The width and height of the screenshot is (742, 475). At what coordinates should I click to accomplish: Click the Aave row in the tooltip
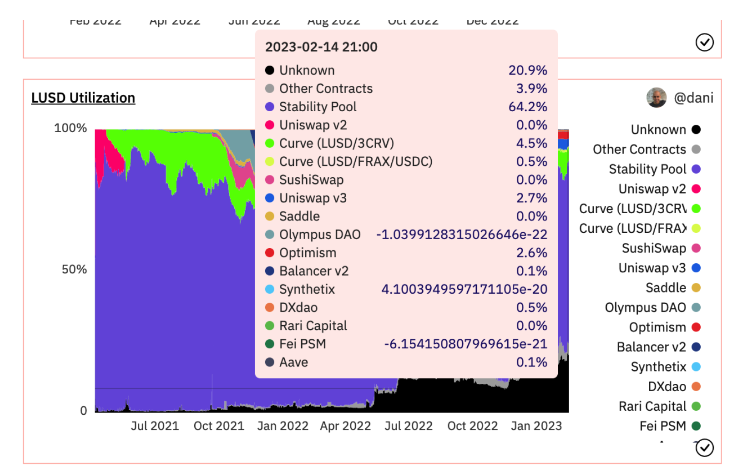click(406, 362)
